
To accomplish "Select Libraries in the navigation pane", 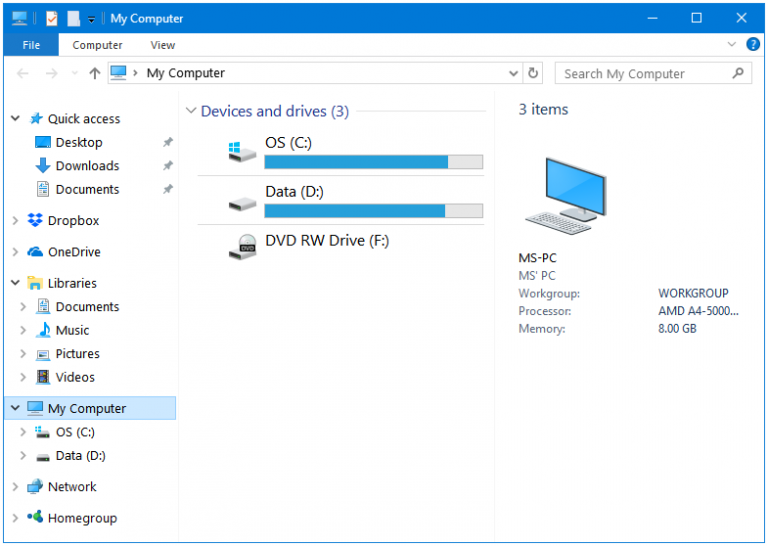I will 72,283.
